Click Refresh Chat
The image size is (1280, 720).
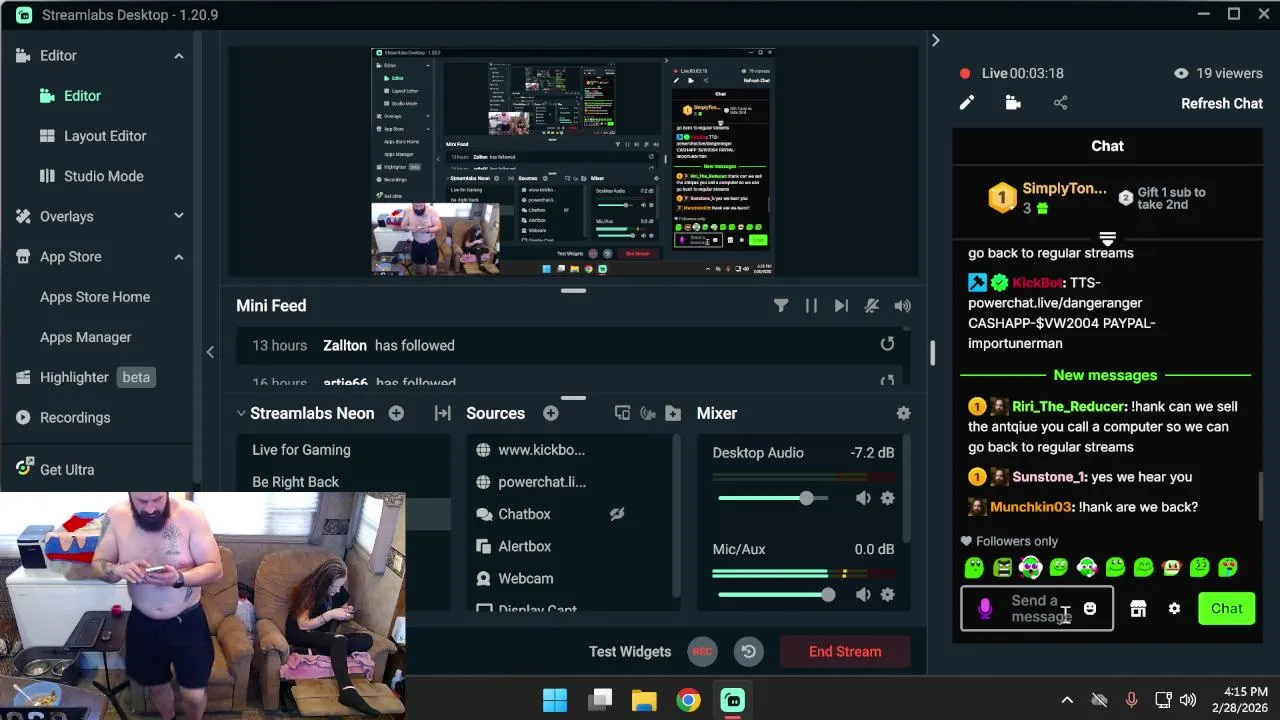click(1222, 103)
